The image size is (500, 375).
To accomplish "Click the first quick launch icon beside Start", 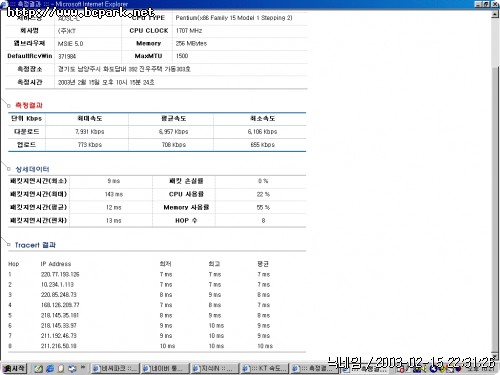I will [39, 368].
